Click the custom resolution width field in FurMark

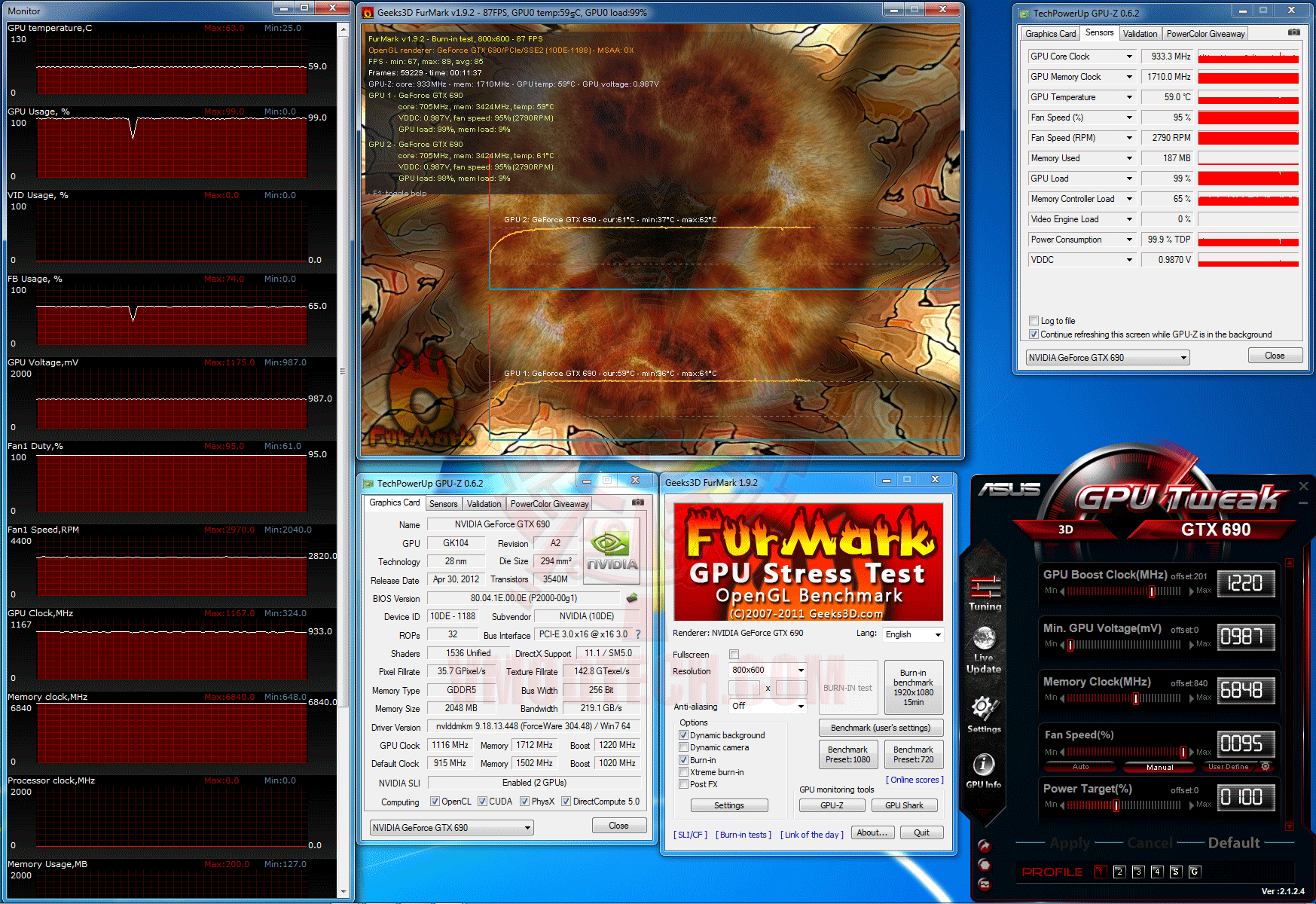point(744,687)
